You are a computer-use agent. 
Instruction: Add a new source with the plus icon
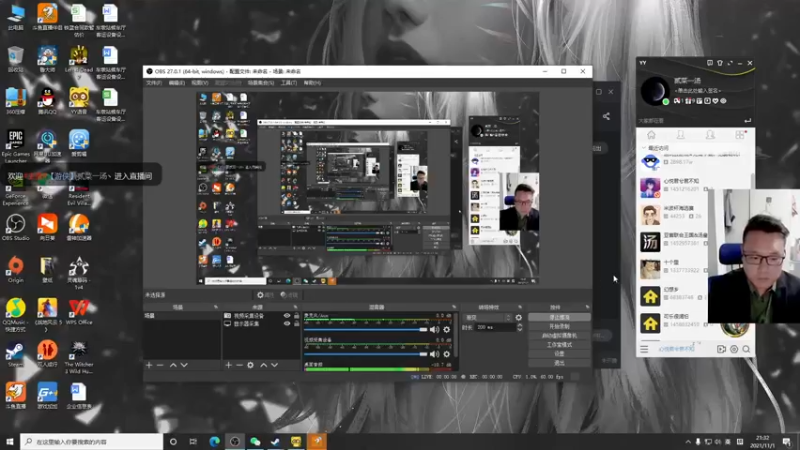(229, 365)
